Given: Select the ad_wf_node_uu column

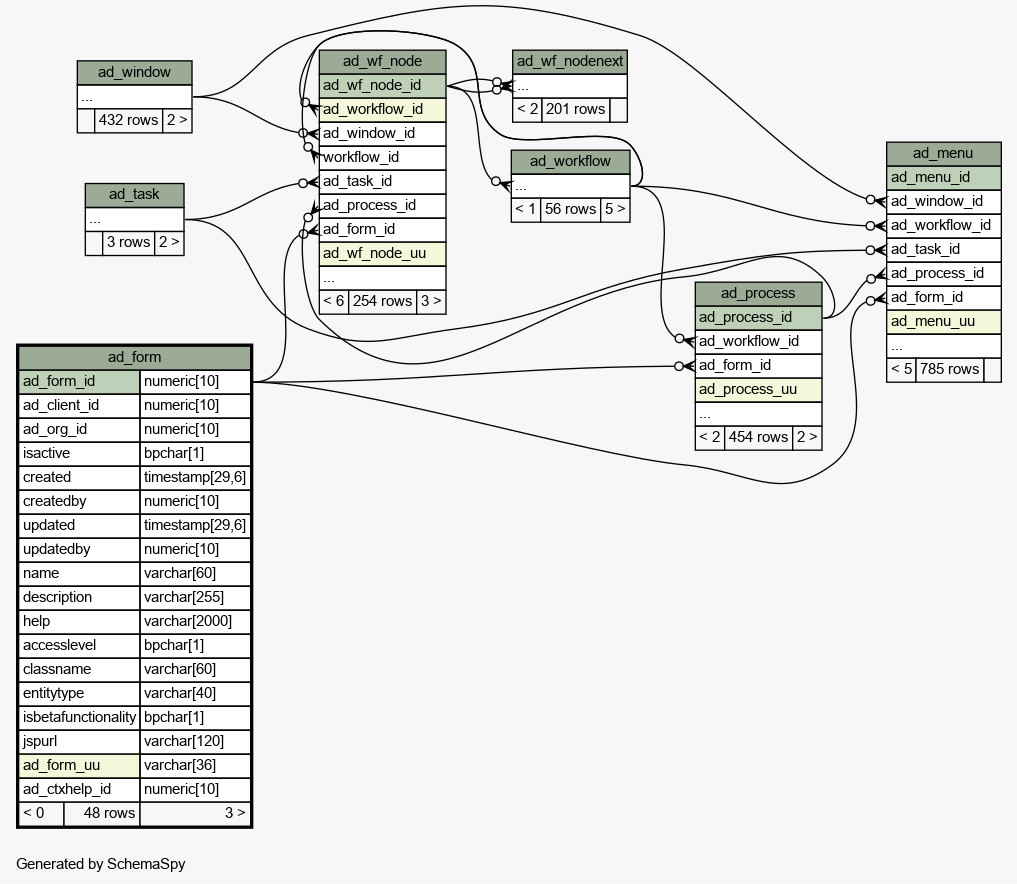Looking at the screenshot, I should 383,254.
